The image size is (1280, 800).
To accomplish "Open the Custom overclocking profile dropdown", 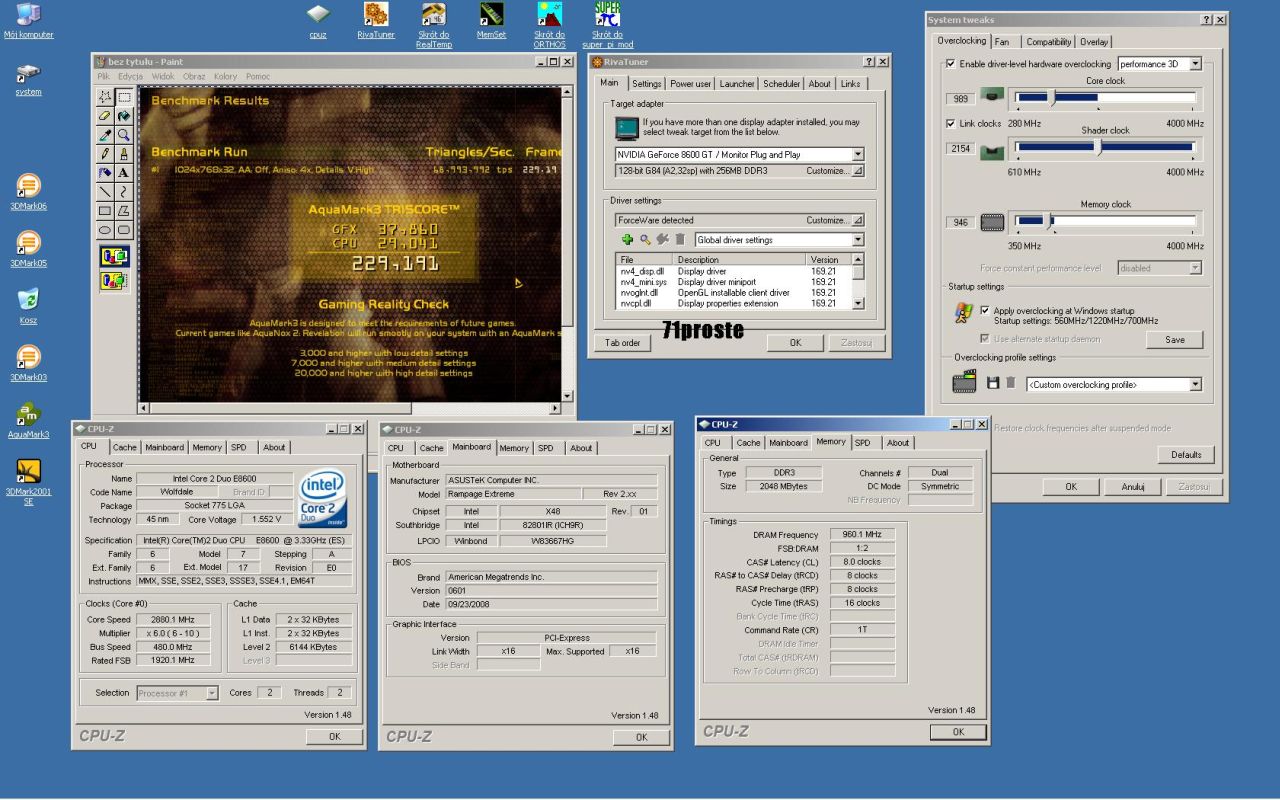I will tap(1195, 384).
